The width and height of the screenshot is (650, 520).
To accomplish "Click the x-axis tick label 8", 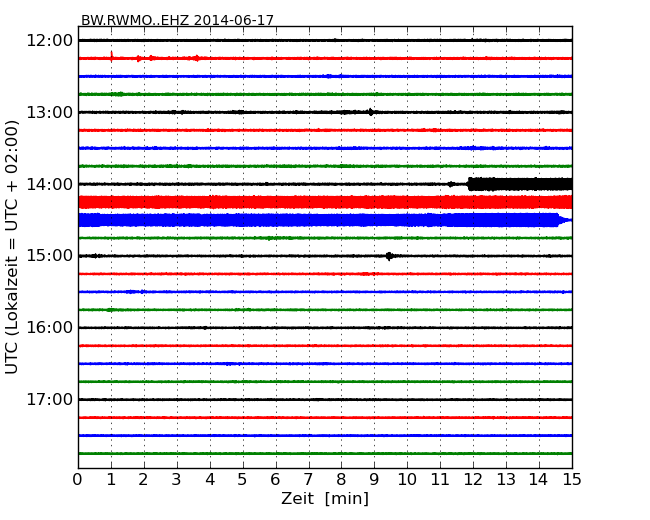I will 341,480.
